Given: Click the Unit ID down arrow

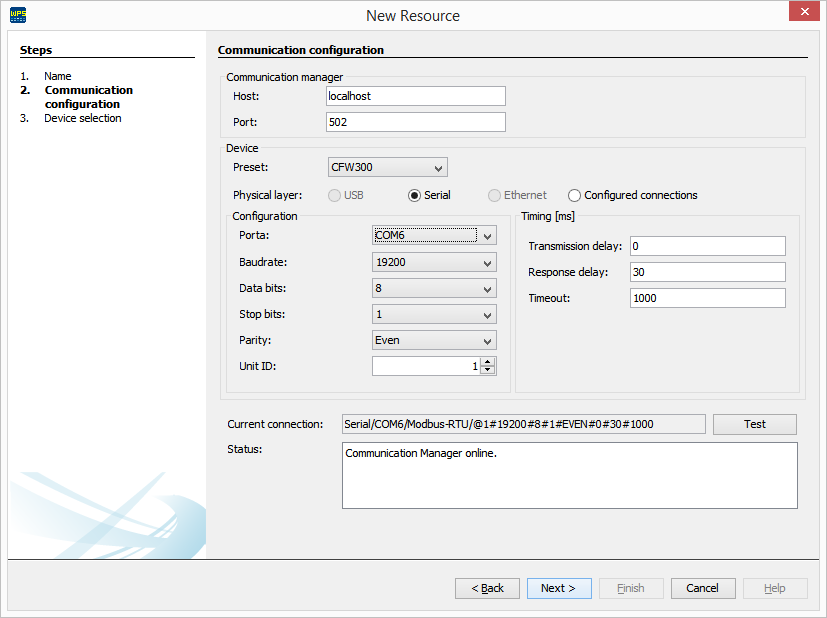Looking at the screenshot, I should [x=488, y=370].
